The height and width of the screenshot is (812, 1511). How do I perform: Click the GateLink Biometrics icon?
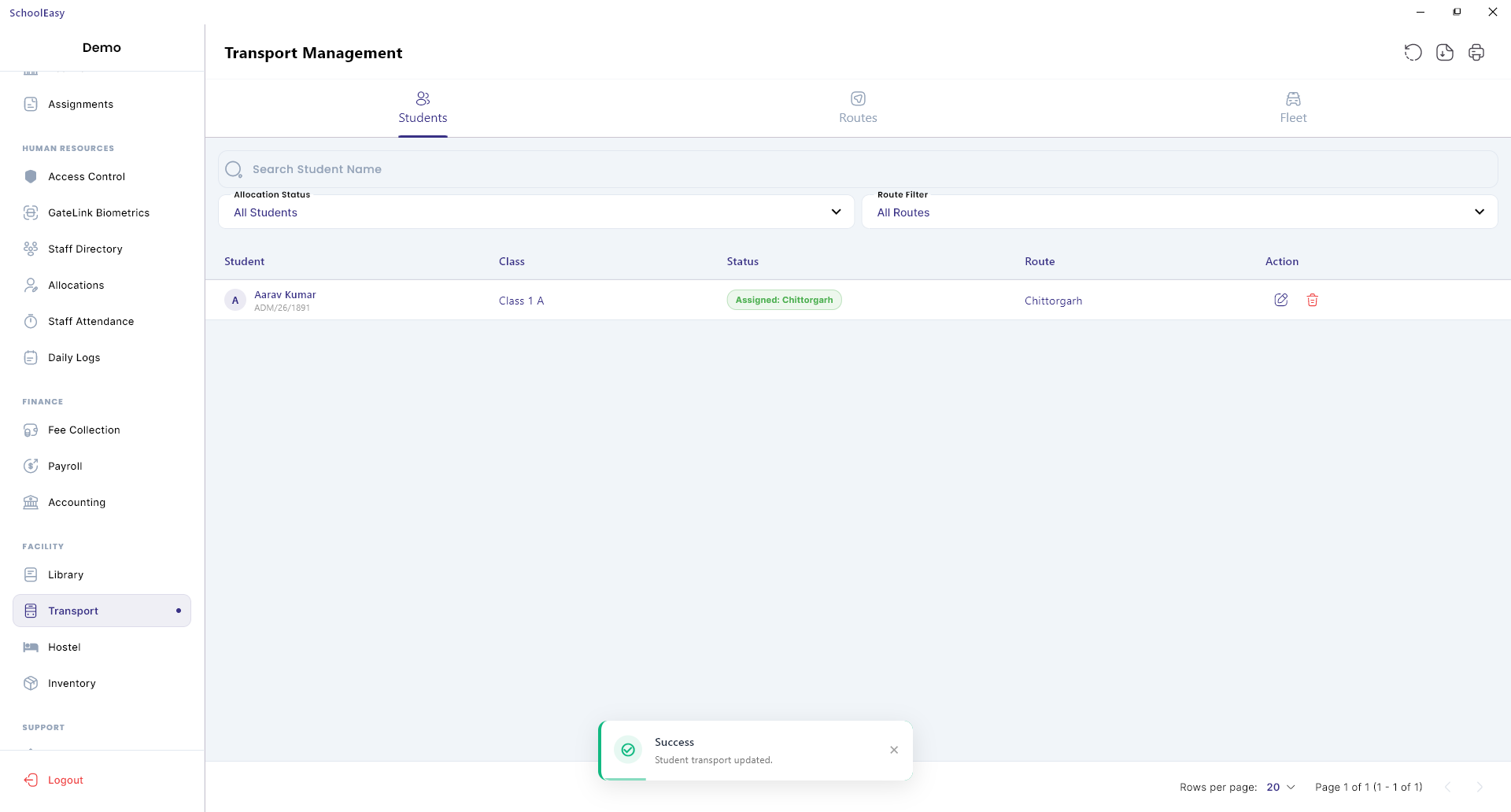(31, 212)
